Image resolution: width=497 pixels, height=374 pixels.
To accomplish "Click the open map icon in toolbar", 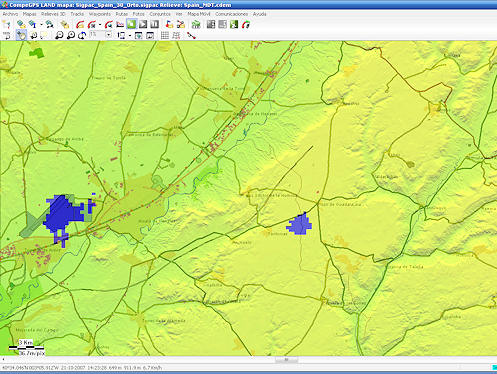I will pyautogui.click(x=21, y=24).
